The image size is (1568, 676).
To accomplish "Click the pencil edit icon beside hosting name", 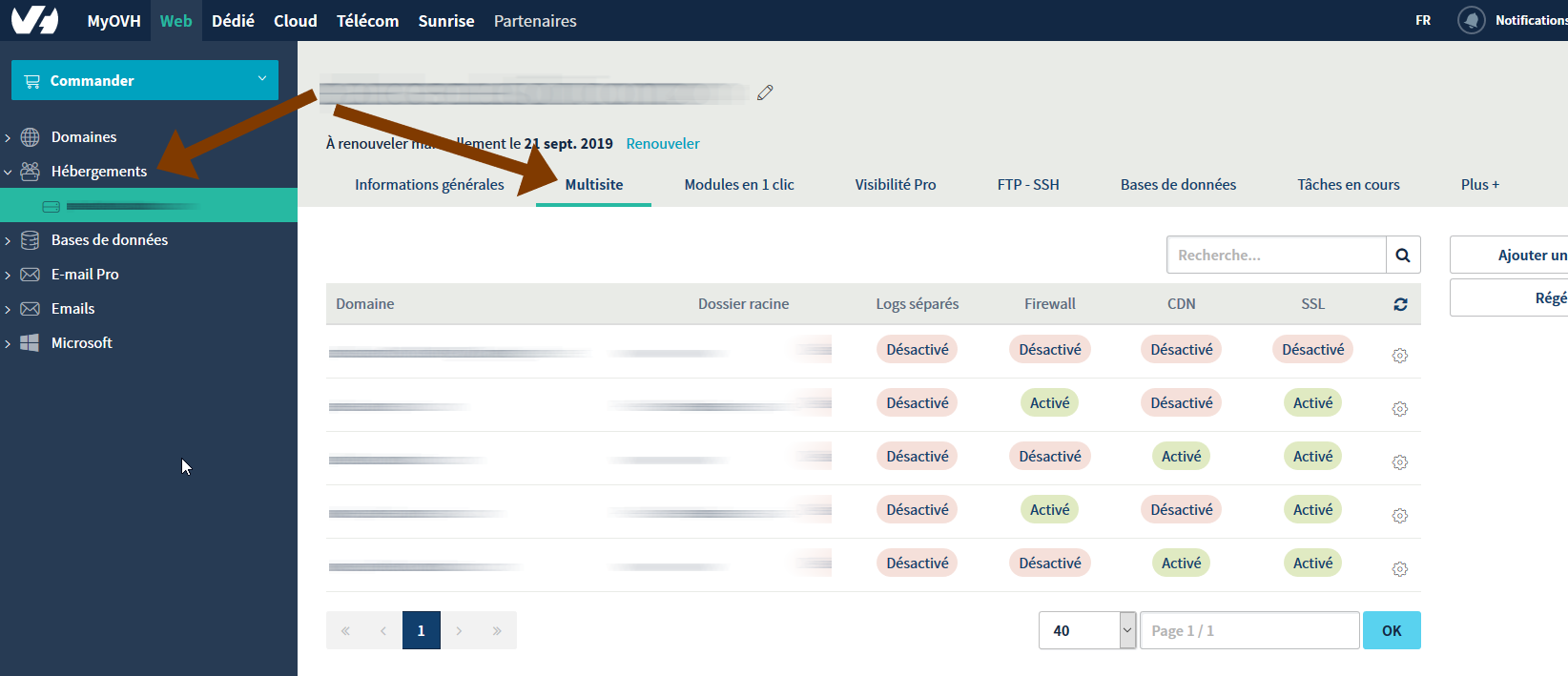I will point(765,92).
